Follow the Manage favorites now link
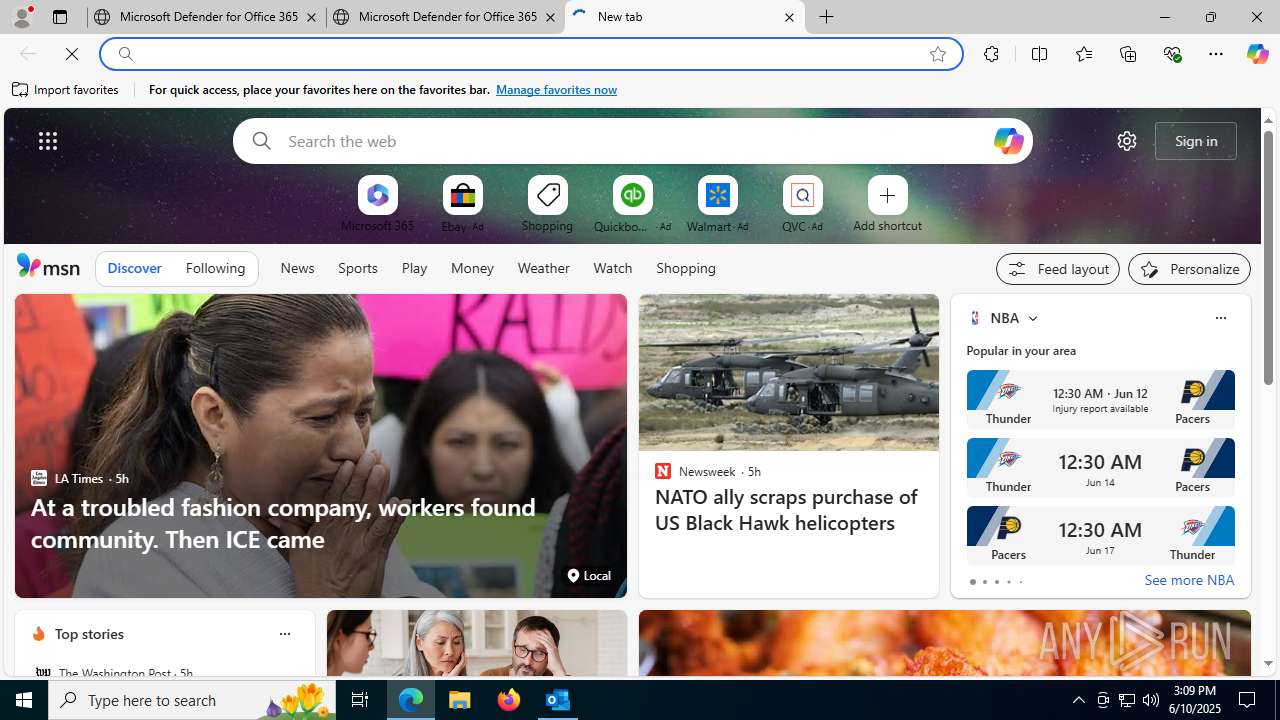This screenshot has height=720, width=1280. (556, 90)
